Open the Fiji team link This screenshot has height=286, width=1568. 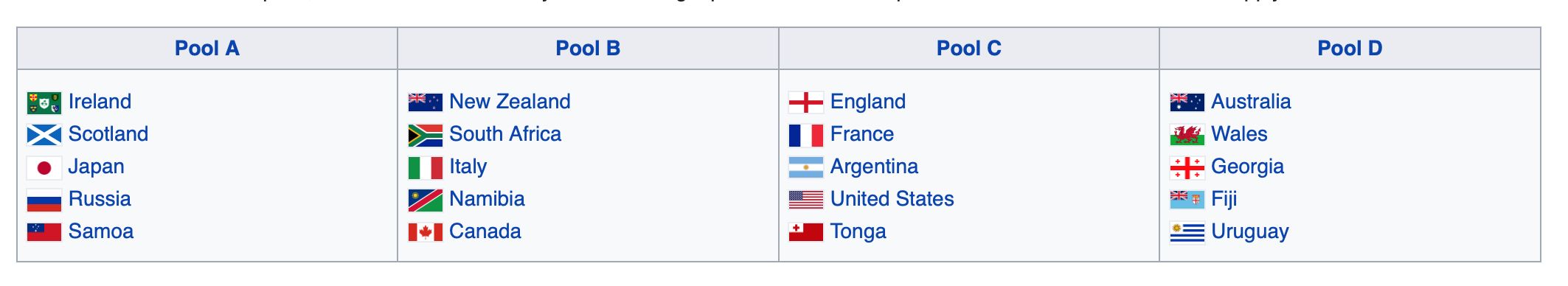[x=1224, y=199]
